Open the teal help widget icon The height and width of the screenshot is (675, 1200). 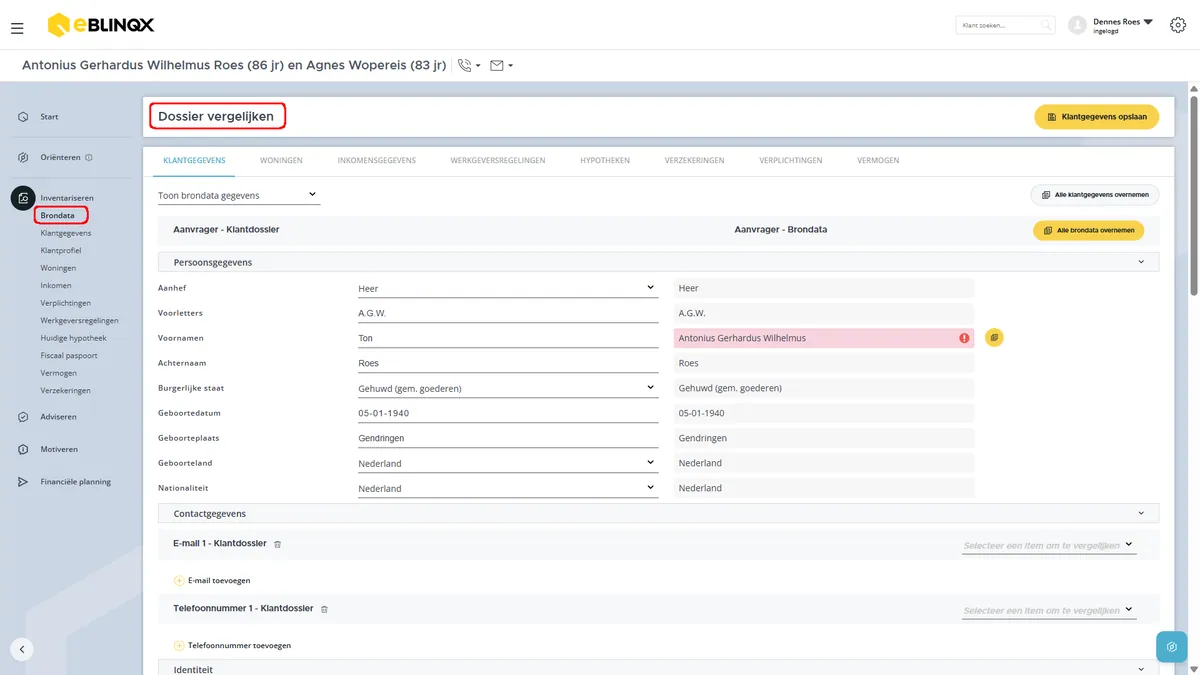click(1171, 647)
